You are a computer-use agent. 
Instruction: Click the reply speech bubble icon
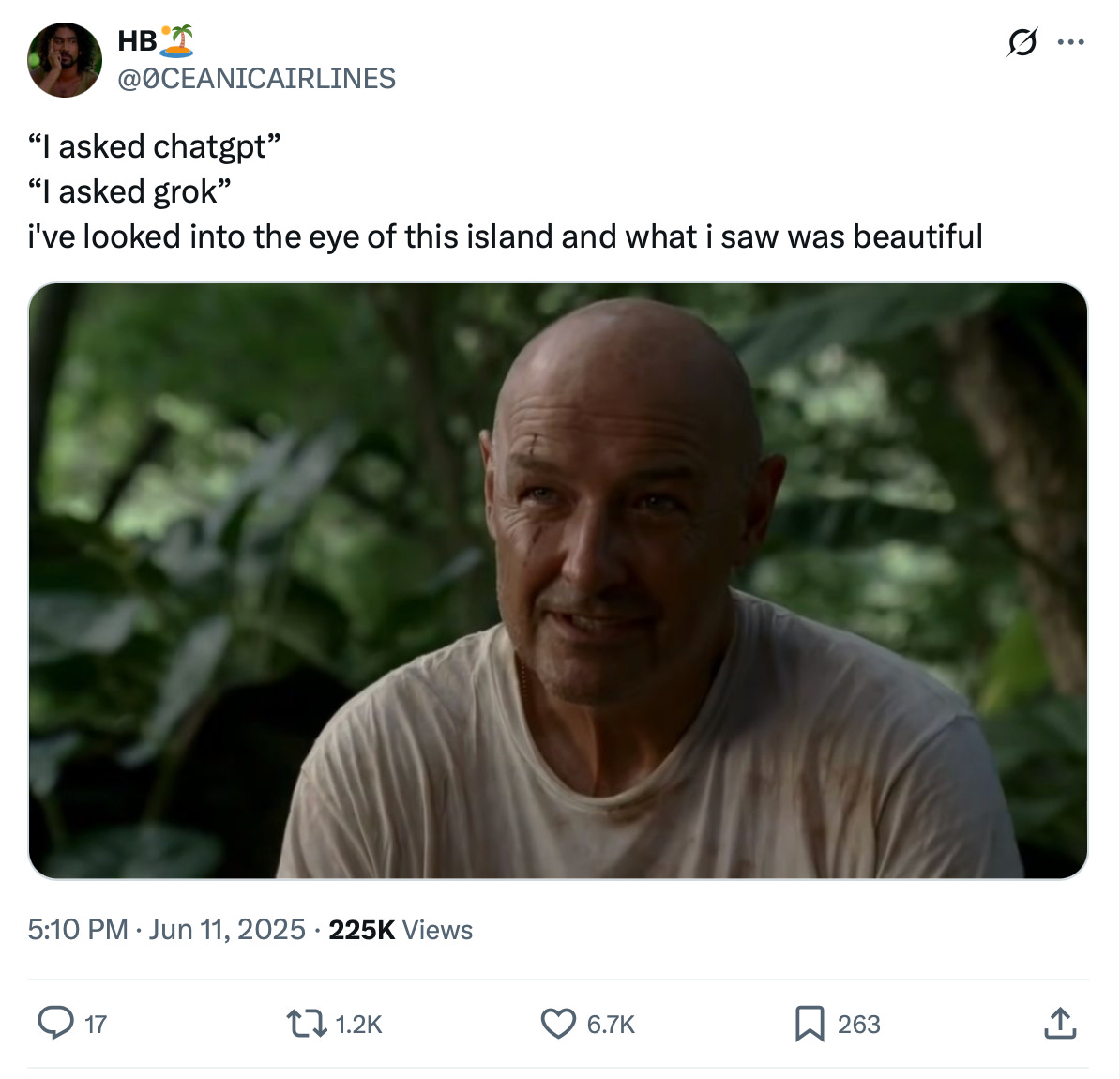(55, 1023)
